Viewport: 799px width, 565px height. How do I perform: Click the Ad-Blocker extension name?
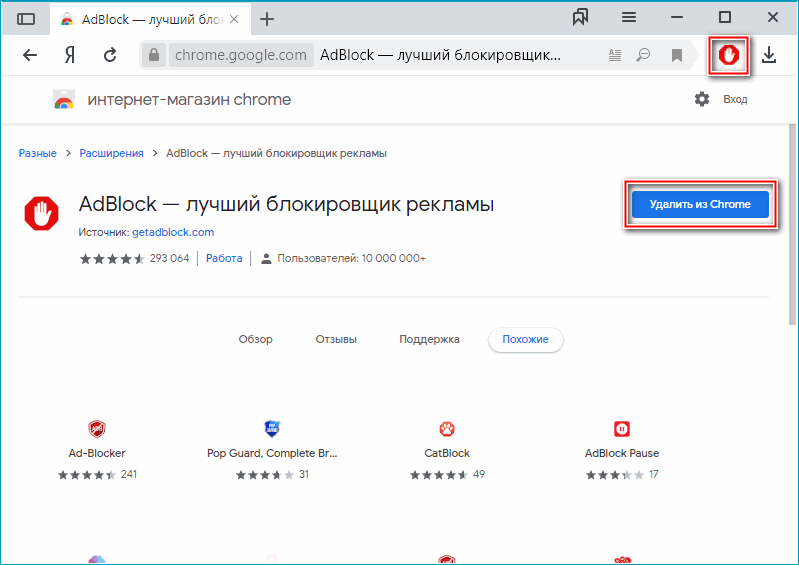click(x=97, y=453)
